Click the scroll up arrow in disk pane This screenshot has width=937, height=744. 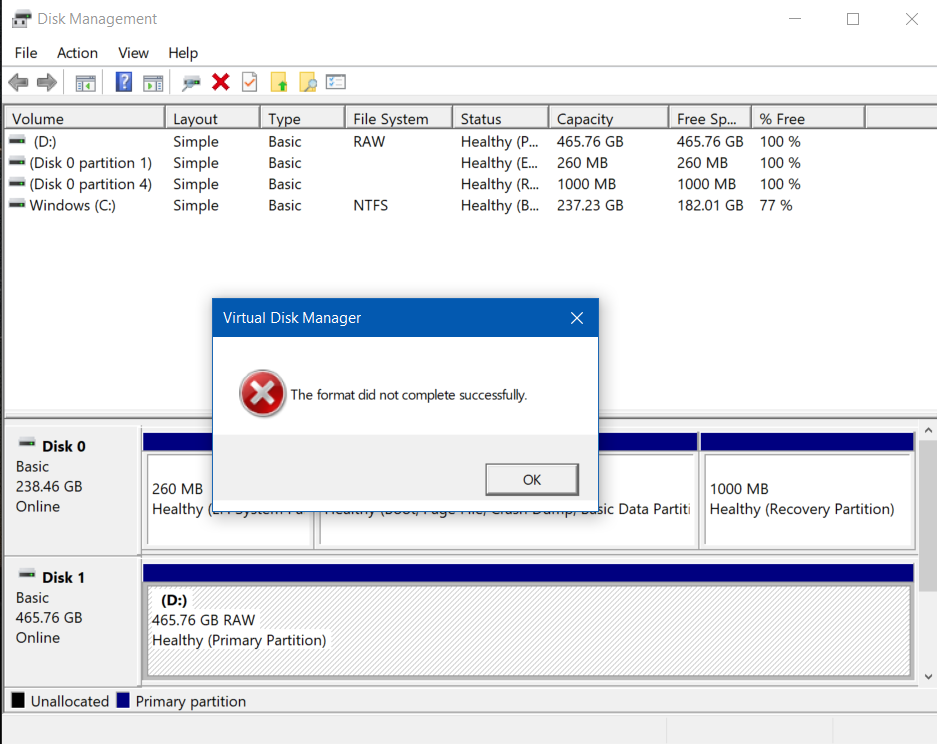[928, 430]
